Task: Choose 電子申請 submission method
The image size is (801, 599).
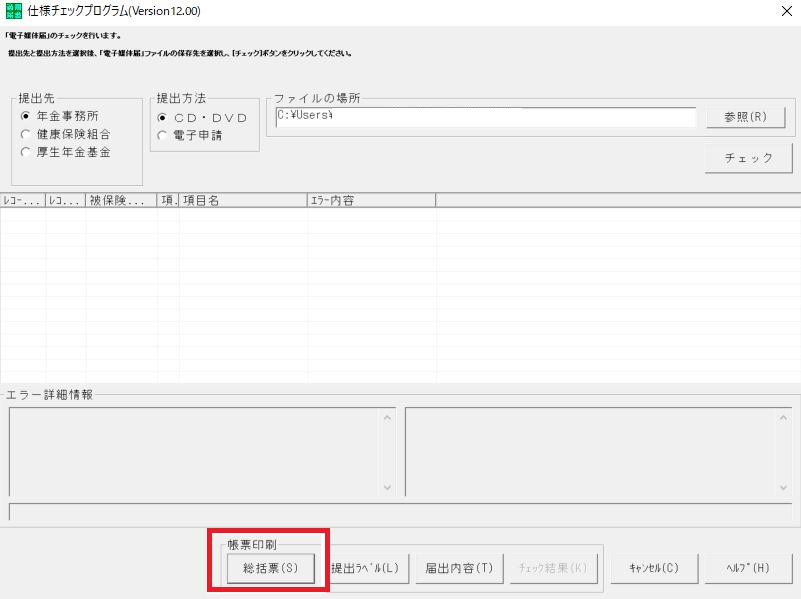Action: click(163, 135)
